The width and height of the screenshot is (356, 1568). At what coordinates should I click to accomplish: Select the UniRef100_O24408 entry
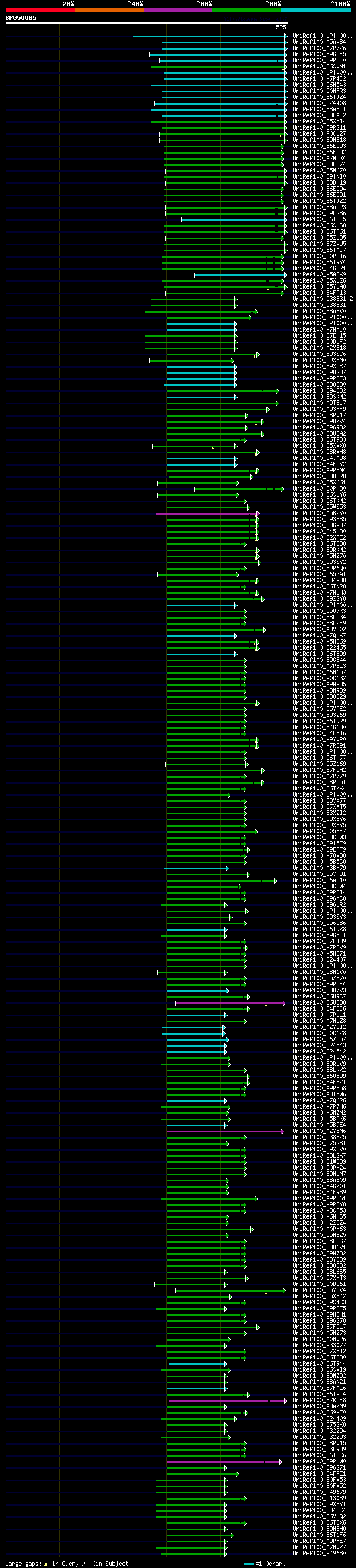point(319,103)
